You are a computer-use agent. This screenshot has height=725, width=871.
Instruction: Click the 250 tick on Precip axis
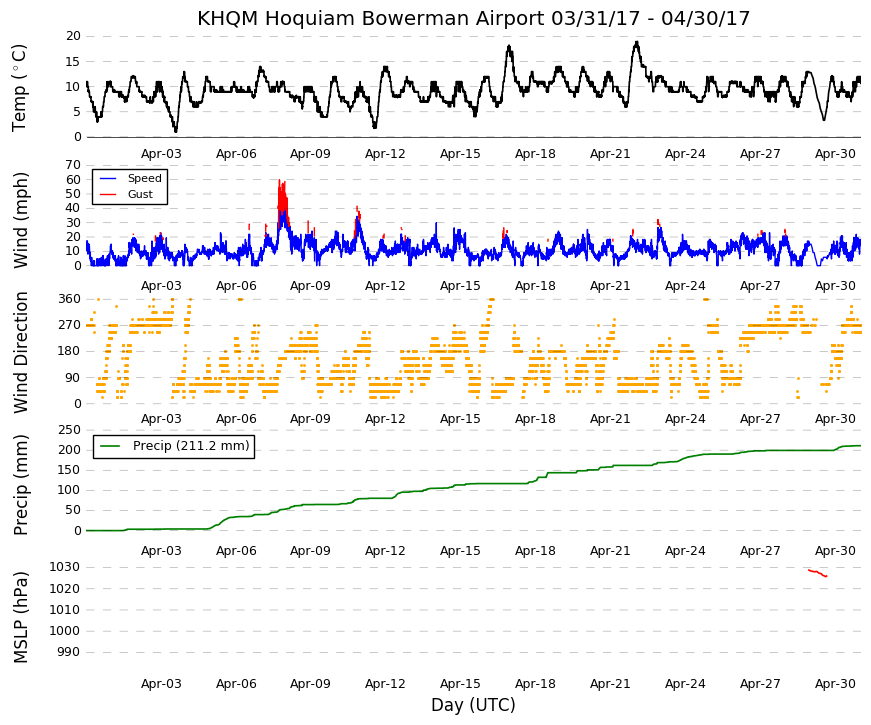pyautogui.click(x=69, y=430)
